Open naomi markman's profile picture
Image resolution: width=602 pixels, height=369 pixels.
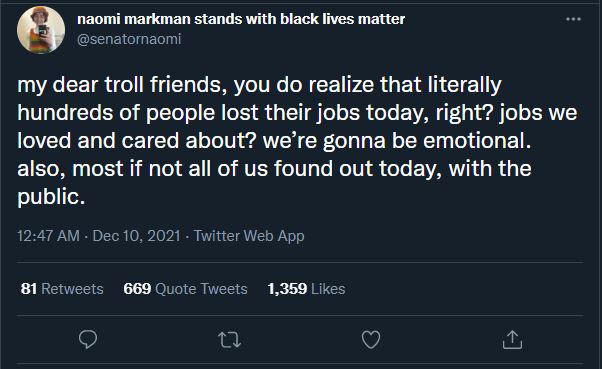point(41,30)
